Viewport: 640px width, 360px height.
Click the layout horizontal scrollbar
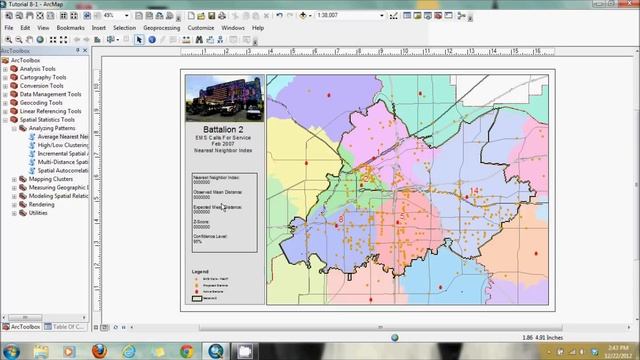click(x=380, y=327)
